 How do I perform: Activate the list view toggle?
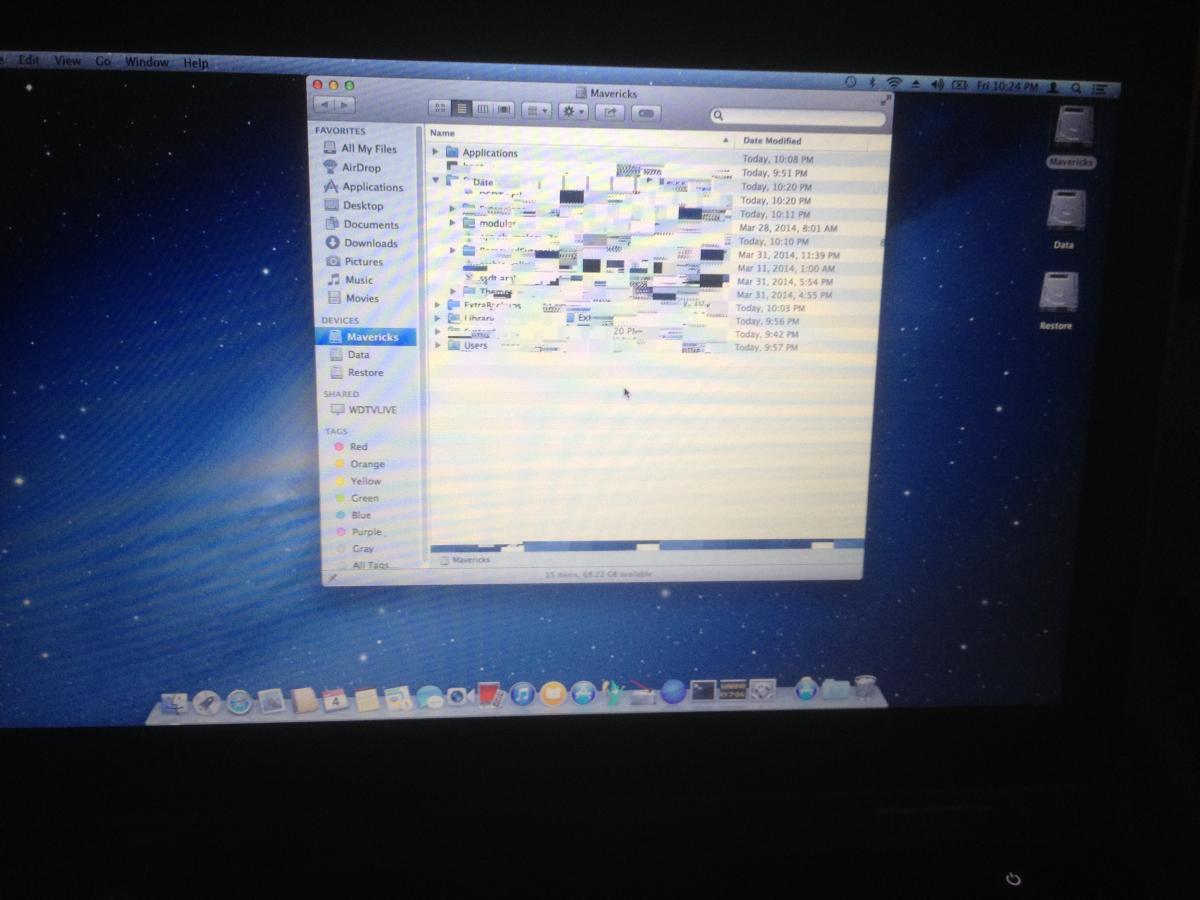[461, 108]
